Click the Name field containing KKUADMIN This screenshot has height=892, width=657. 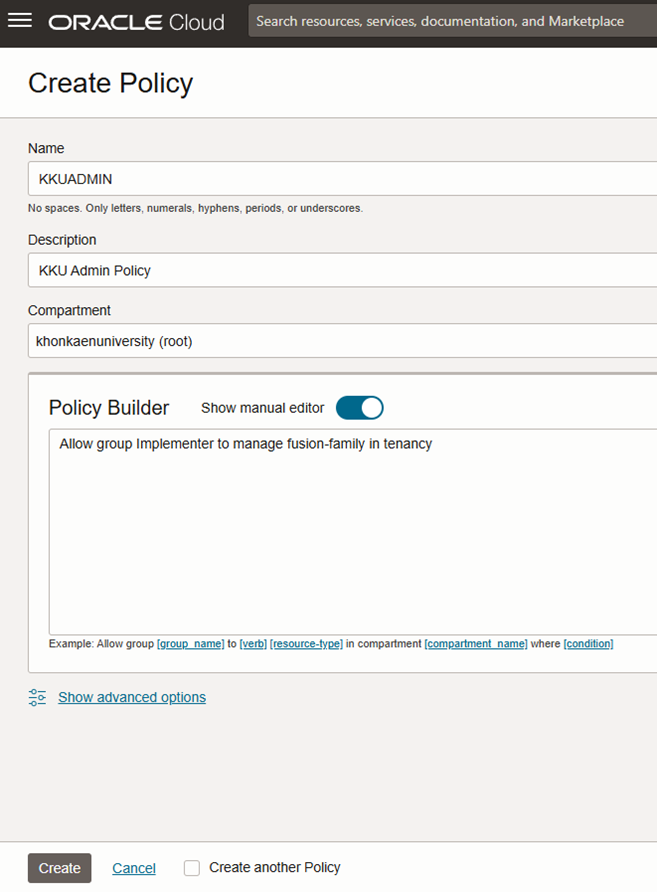[342, 179]
